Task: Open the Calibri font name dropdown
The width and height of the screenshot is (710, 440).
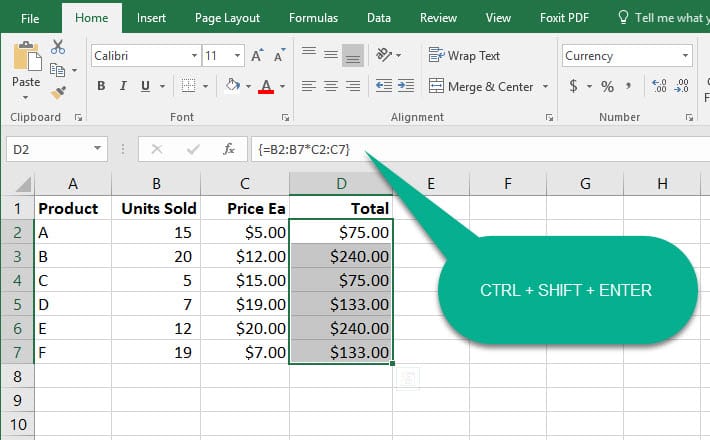Action: [193, 56]
